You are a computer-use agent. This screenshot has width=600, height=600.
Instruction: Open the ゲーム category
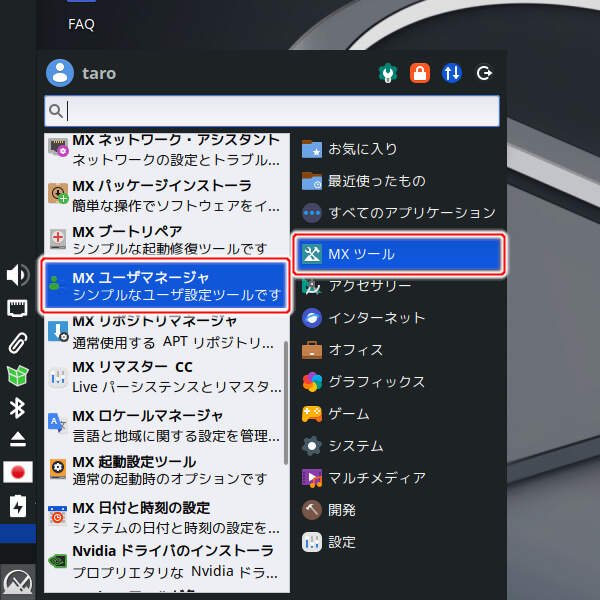398,414
